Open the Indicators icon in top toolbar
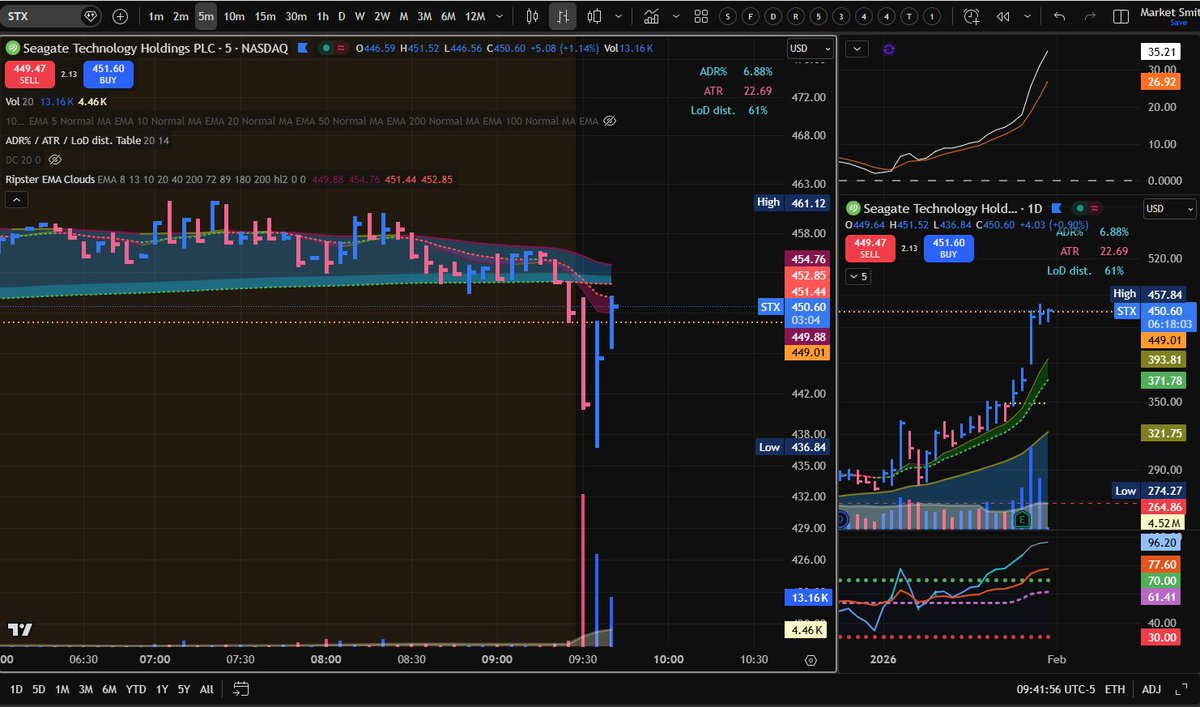 tap(652, 16)
